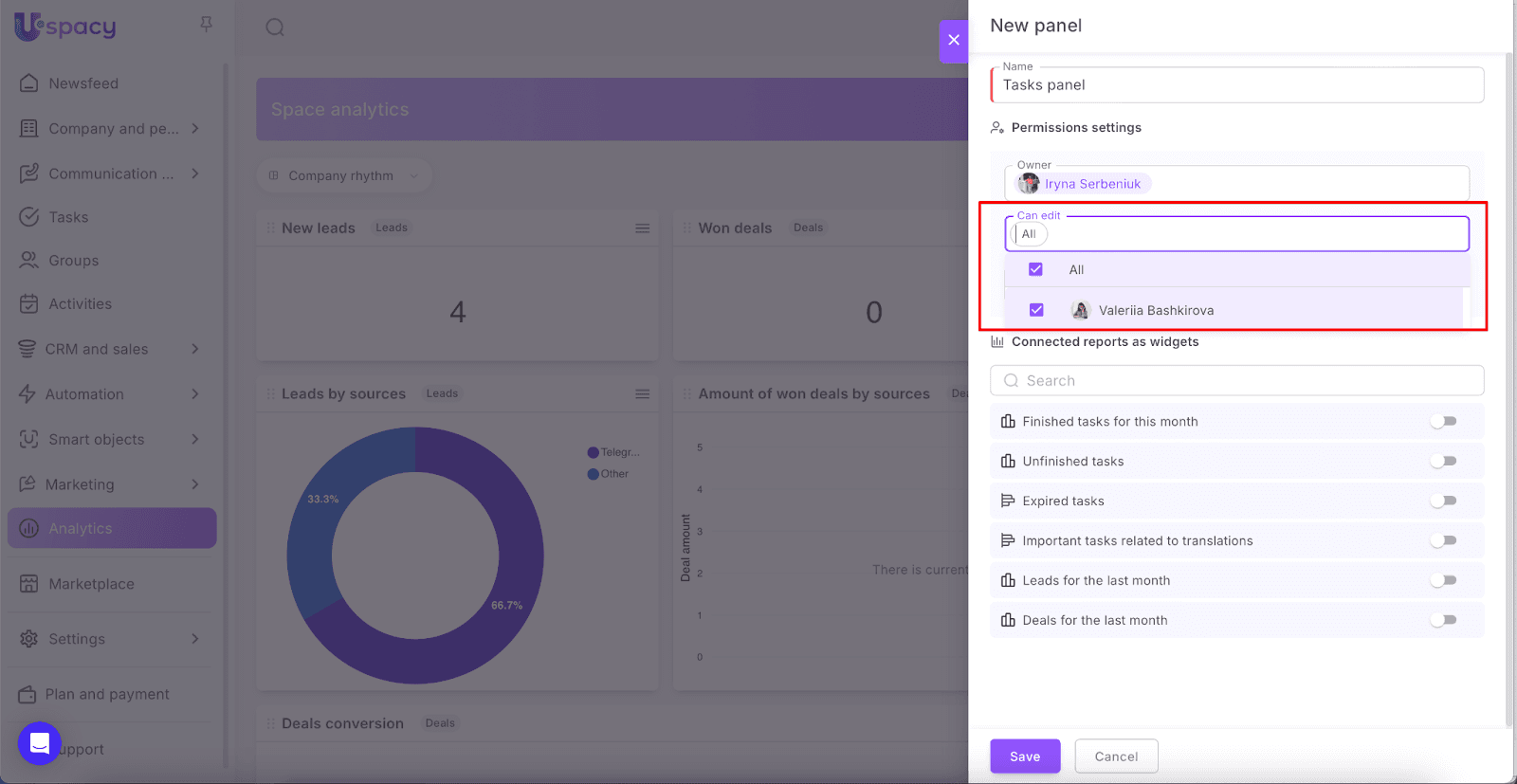1517x784 pixels.
Task: Click the Newsfeed home icon in sidebar
Action: 29,83
